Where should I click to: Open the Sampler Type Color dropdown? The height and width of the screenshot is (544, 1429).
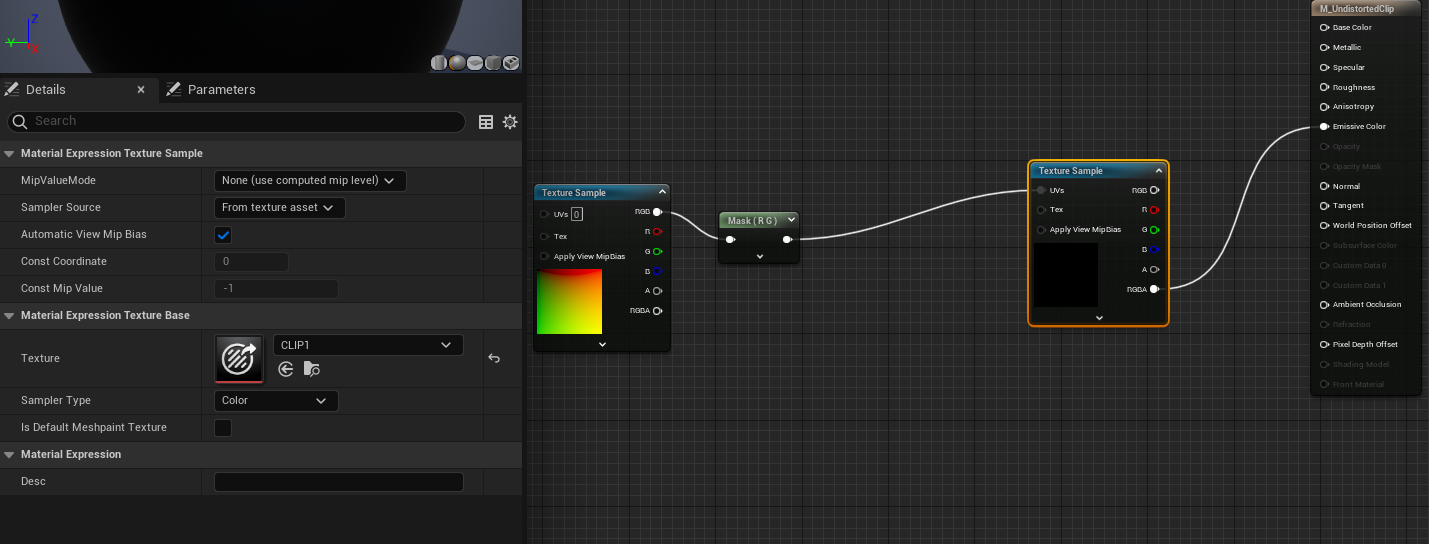tap(276, 401)
